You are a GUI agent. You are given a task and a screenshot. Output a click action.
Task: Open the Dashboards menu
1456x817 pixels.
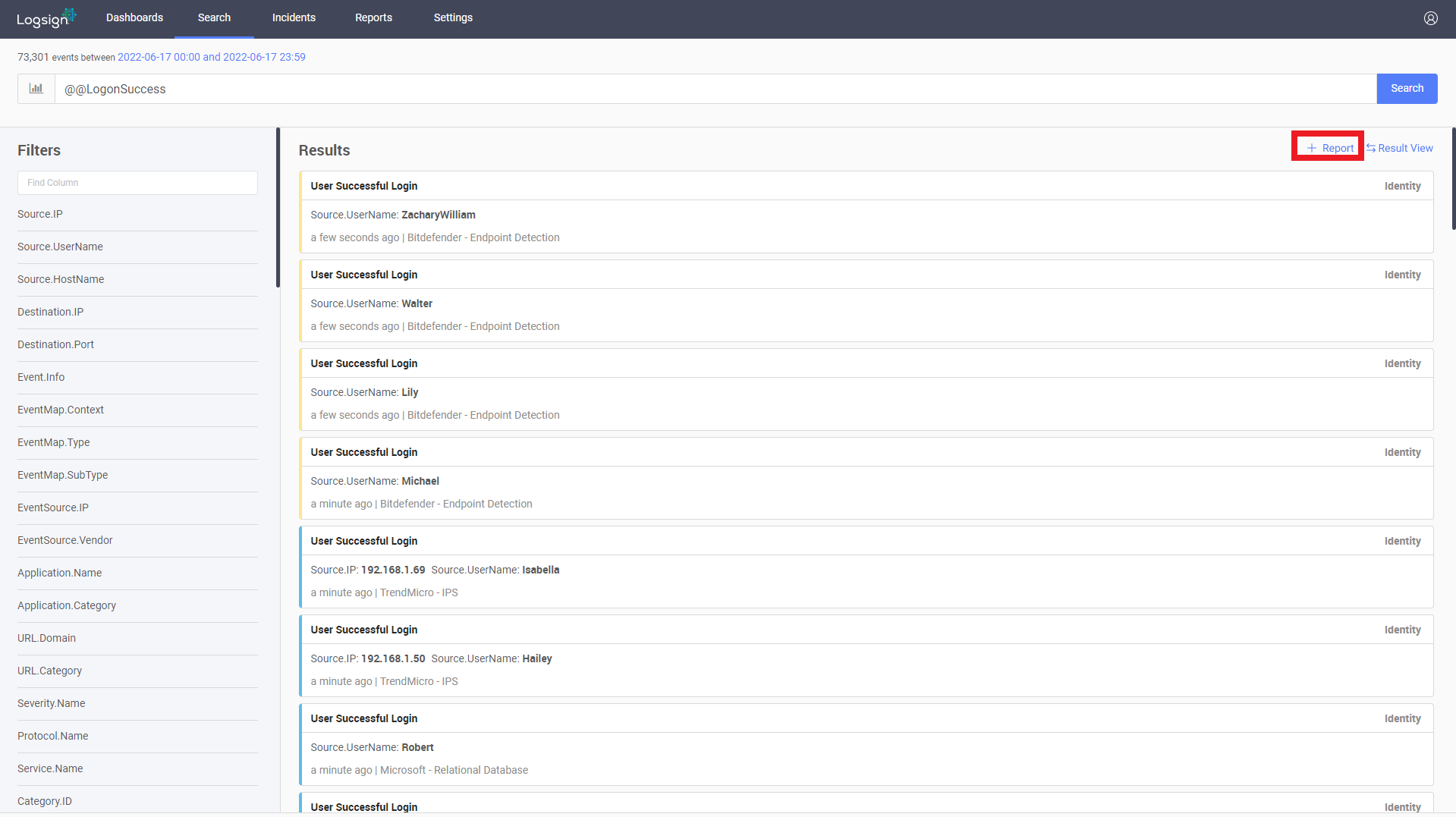click(134, 17)
